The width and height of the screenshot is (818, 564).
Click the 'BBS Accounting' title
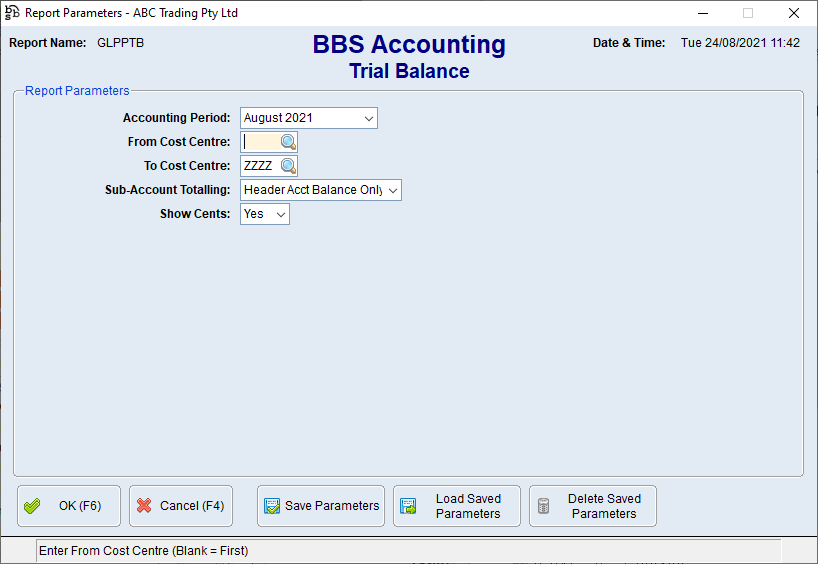(410, 44)
